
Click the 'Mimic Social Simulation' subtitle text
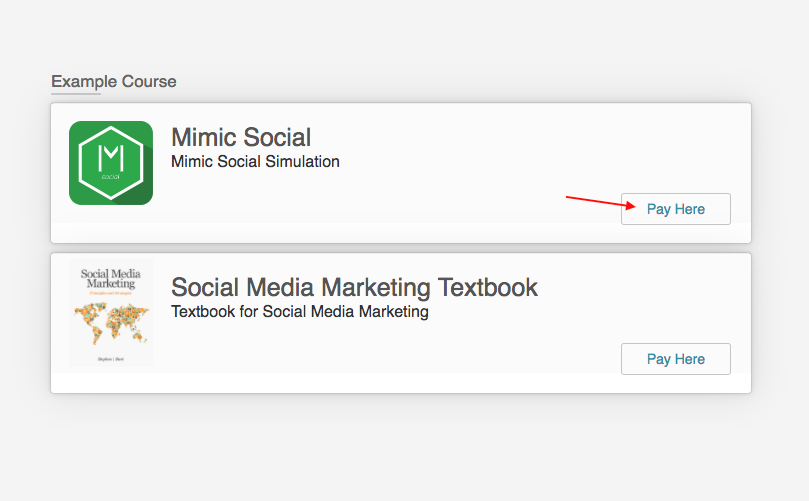pos(255,161)
